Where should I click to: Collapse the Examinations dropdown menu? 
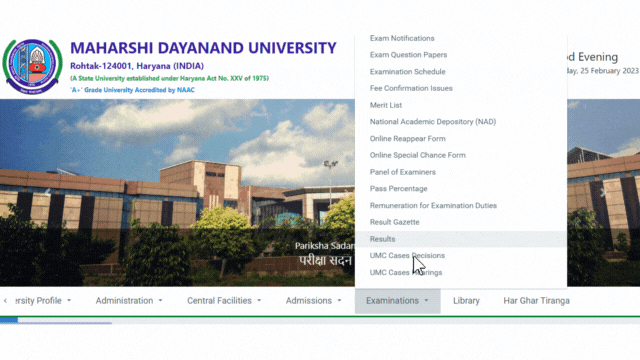(x=398, y=301)
